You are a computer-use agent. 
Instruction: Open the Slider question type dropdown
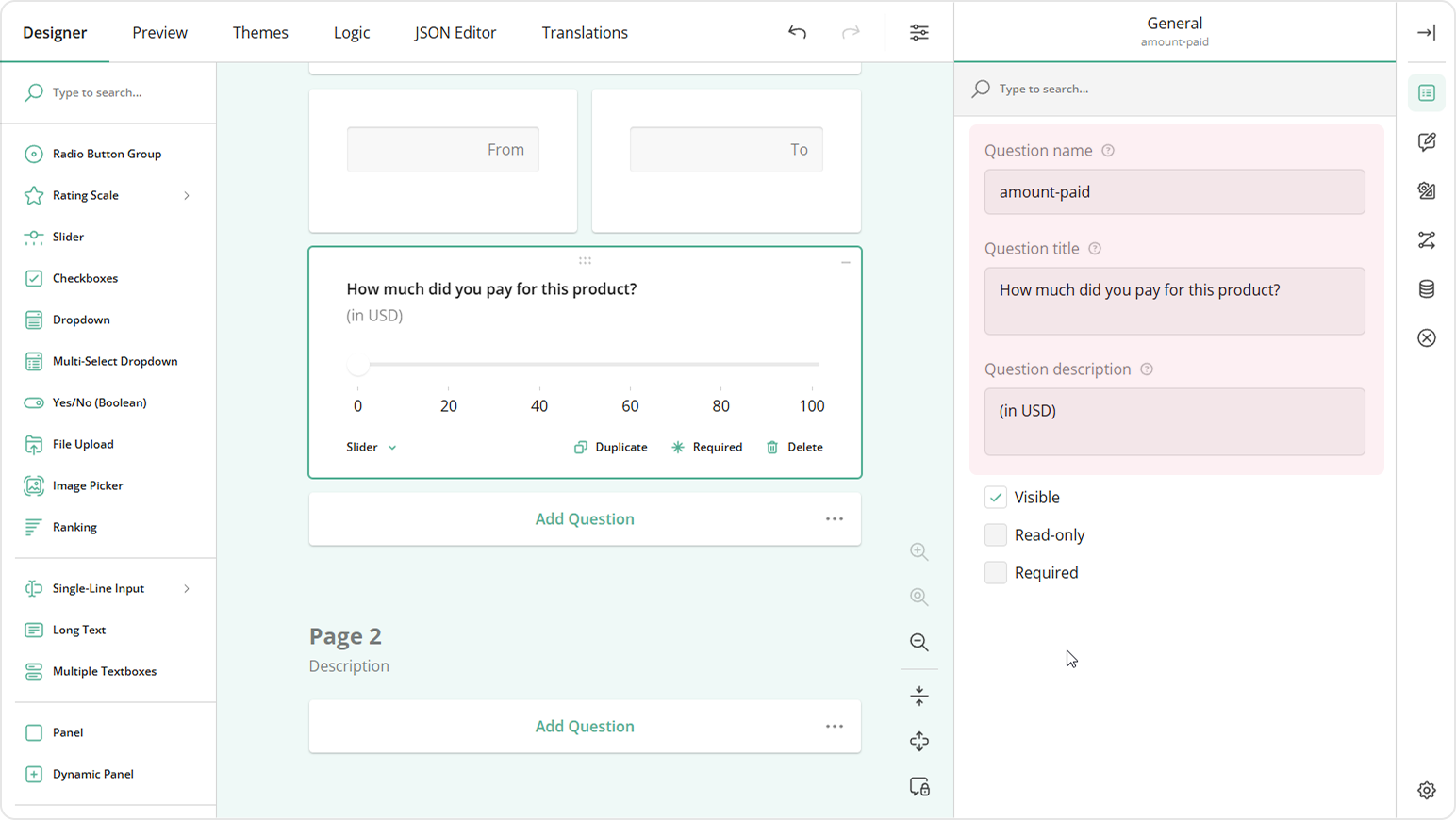coord(371,447)
